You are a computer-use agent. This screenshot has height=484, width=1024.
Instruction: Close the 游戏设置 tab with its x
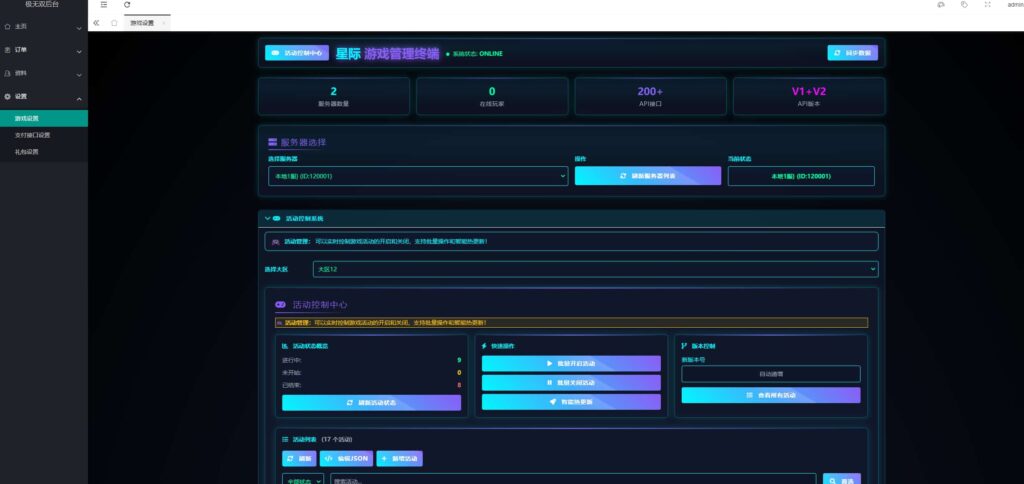(x=163, y=22)
